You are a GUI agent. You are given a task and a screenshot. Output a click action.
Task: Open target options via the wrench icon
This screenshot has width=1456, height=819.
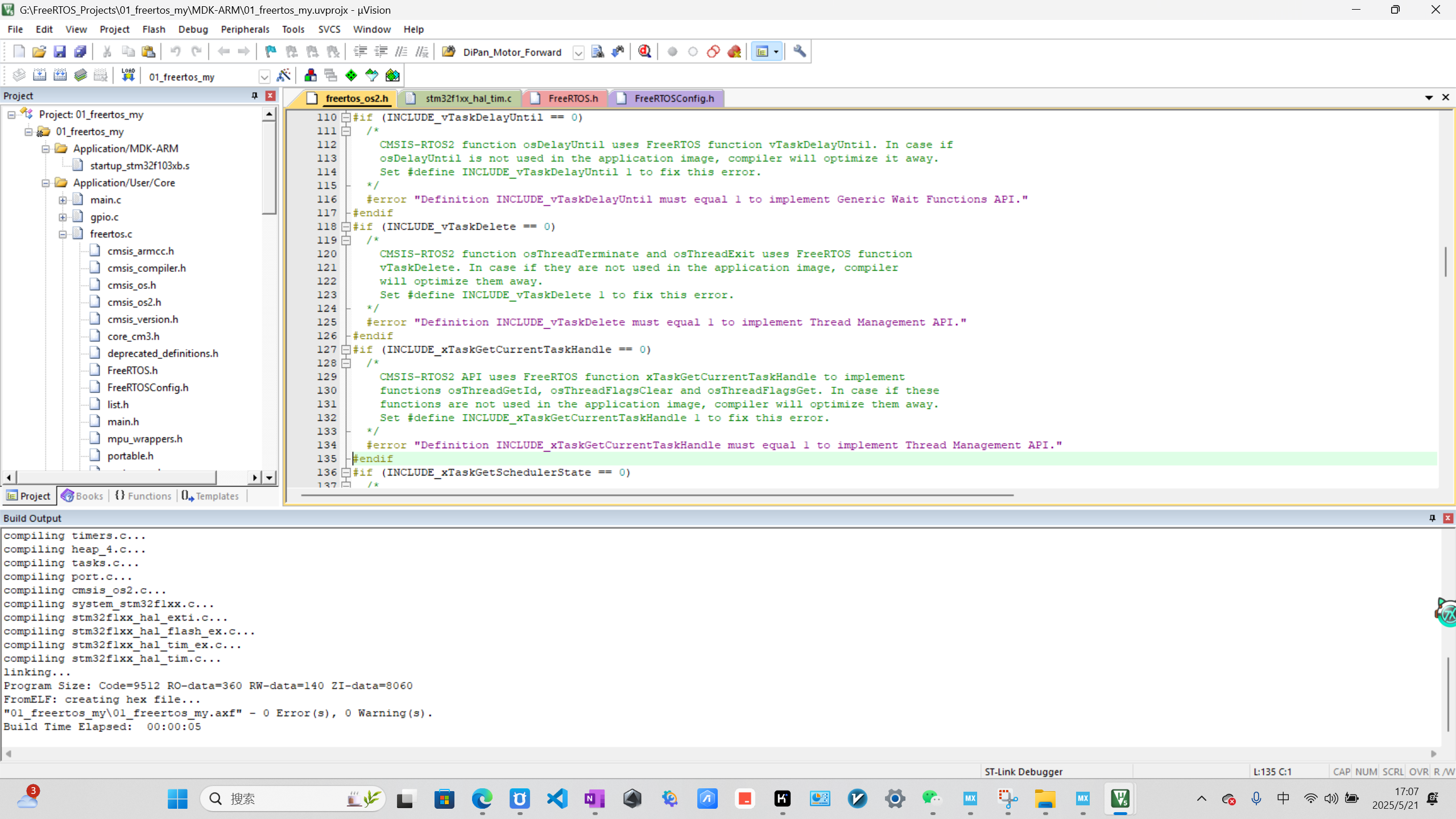click(x=799, y=51)
